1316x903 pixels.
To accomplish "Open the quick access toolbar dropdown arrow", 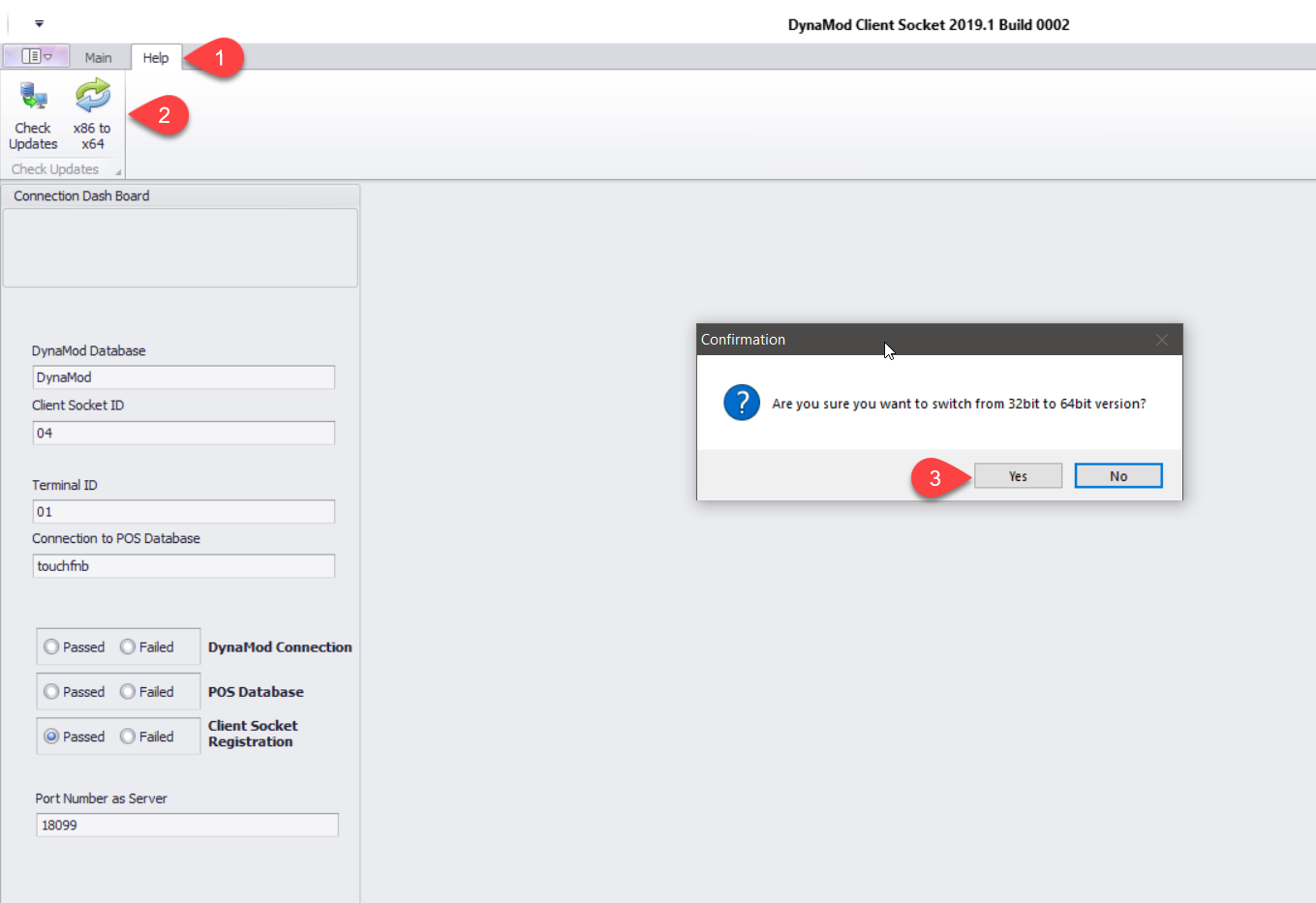I will (x=39, y=23).
